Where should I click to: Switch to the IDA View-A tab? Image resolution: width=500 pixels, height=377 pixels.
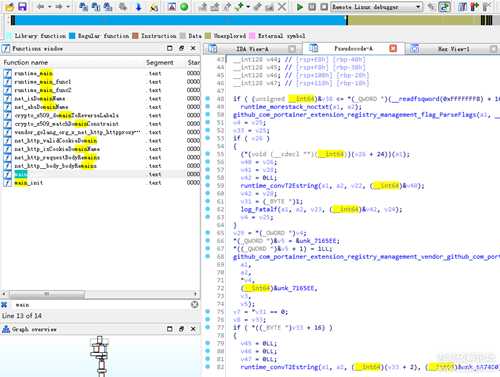point(252,49)
